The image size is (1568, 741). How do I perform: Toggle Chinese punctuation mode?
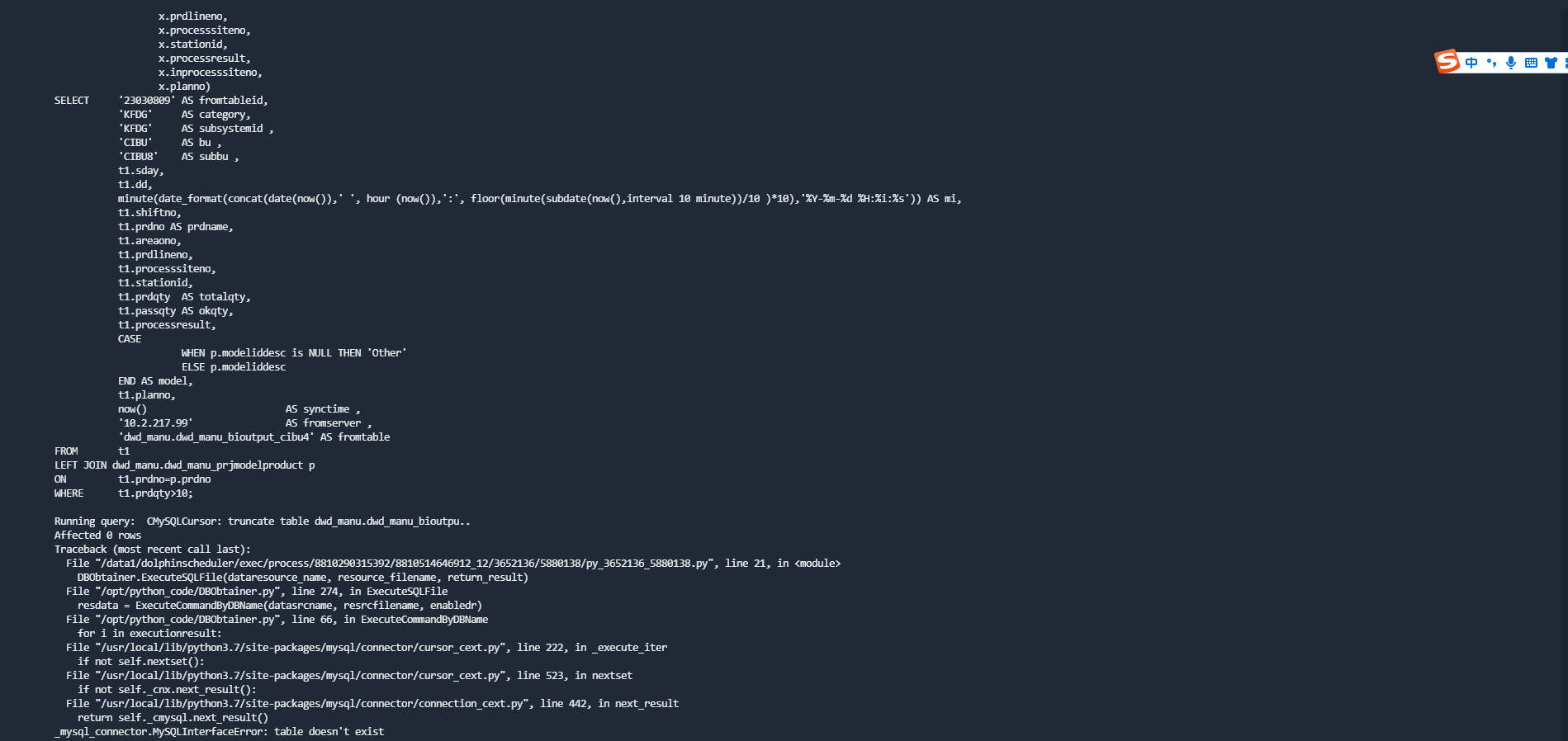click(x=1491, y=63)
